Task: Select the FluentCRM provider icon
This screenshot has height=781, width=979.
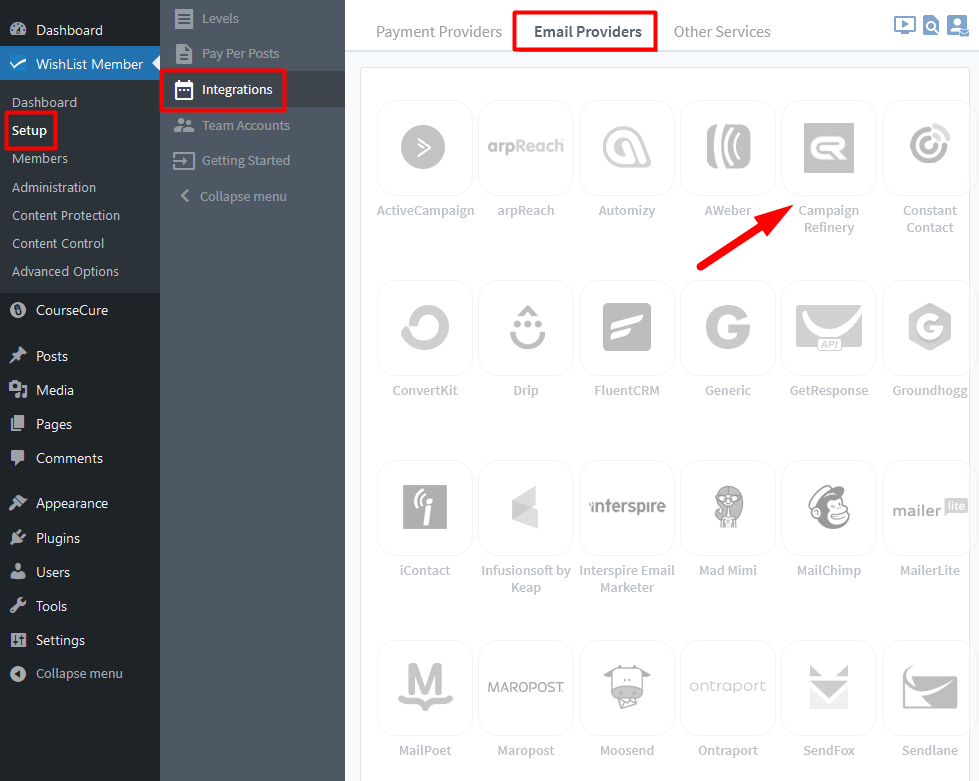Action: coord(627,328)
